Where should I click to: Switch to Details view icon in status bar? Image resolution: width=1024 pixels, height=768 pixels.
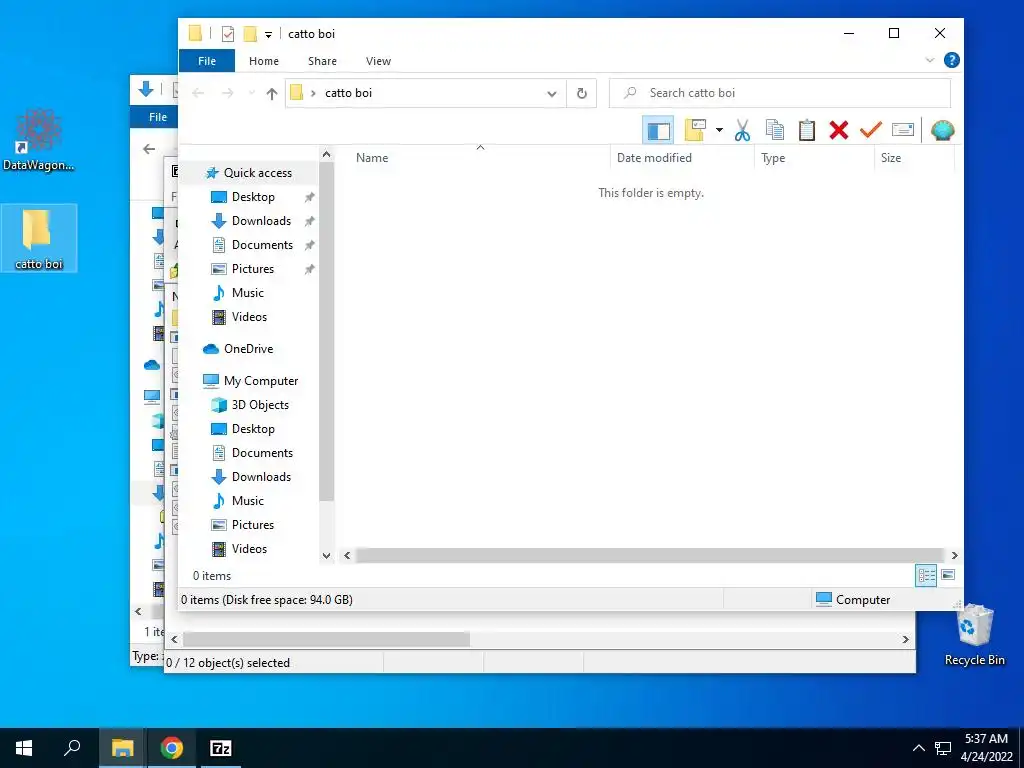pyautogui.click(x=926, y=575)
